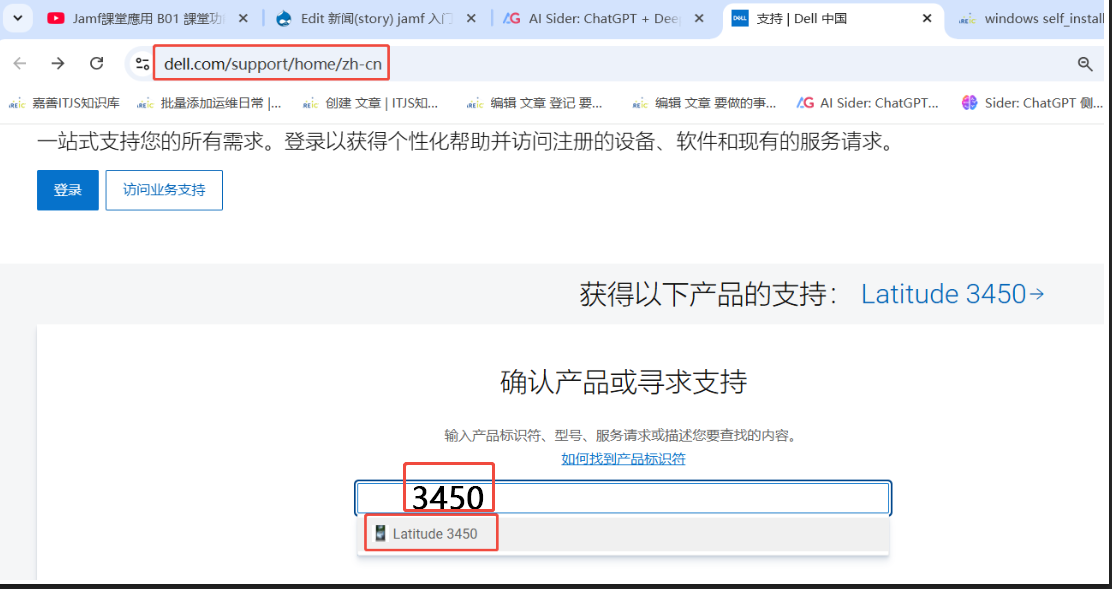Open the 嘉善ITJS知识库 bookmark

click(65, 103)
